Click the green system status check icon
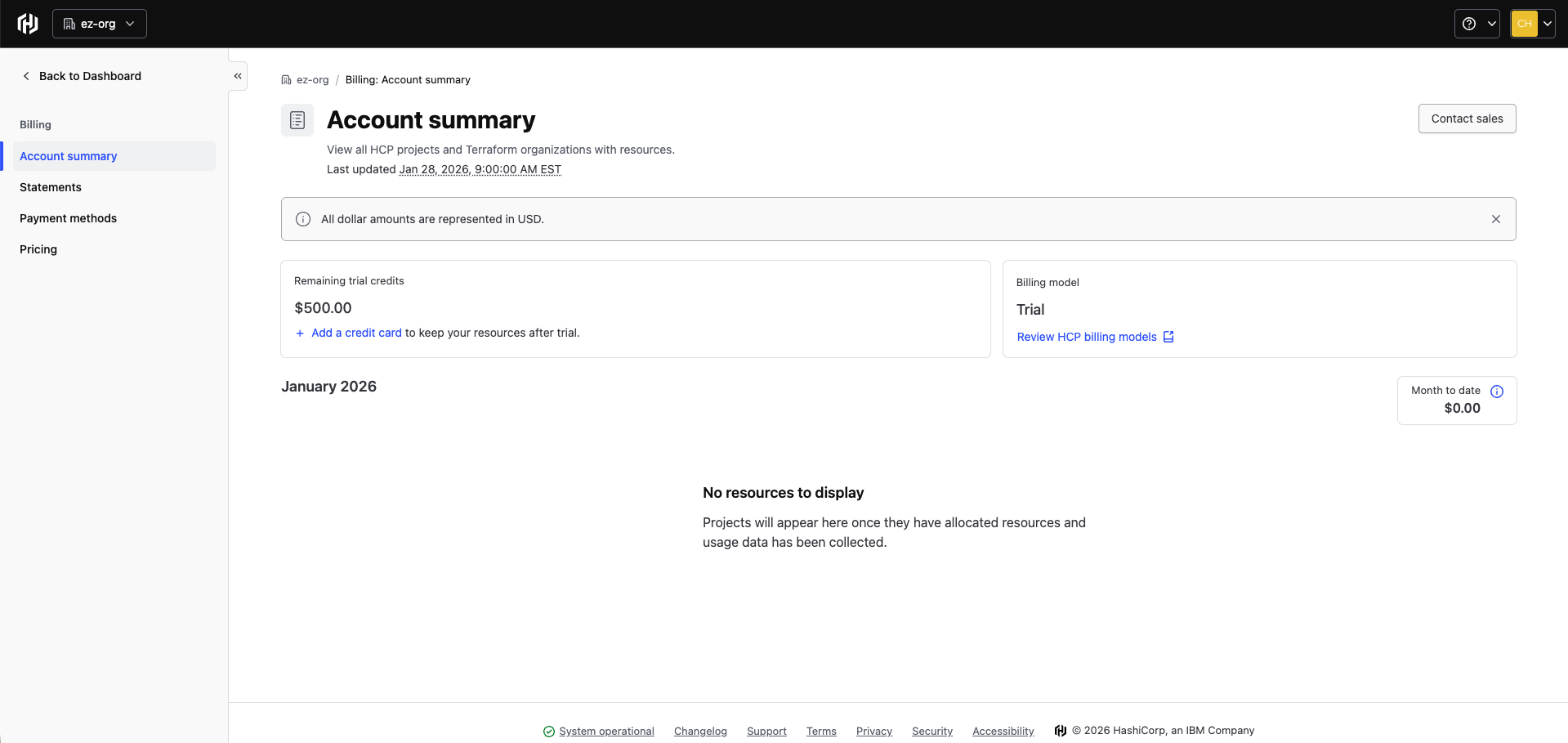The image size is (1568, 743). [549, 732]
